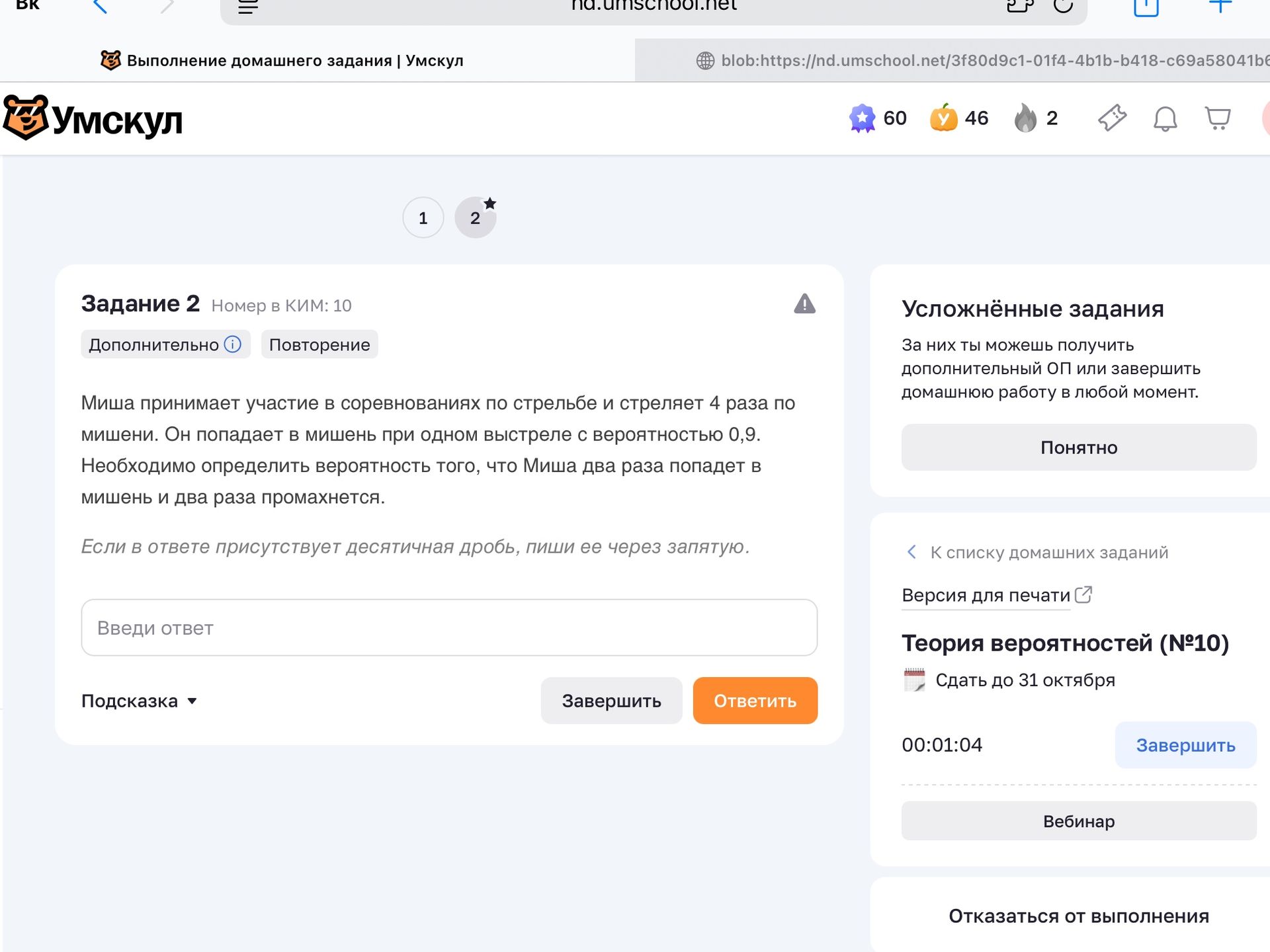This screenshot has height=952, width=1270.
Task: Click gray Завершить button beside Ответить
Action: 612,701
